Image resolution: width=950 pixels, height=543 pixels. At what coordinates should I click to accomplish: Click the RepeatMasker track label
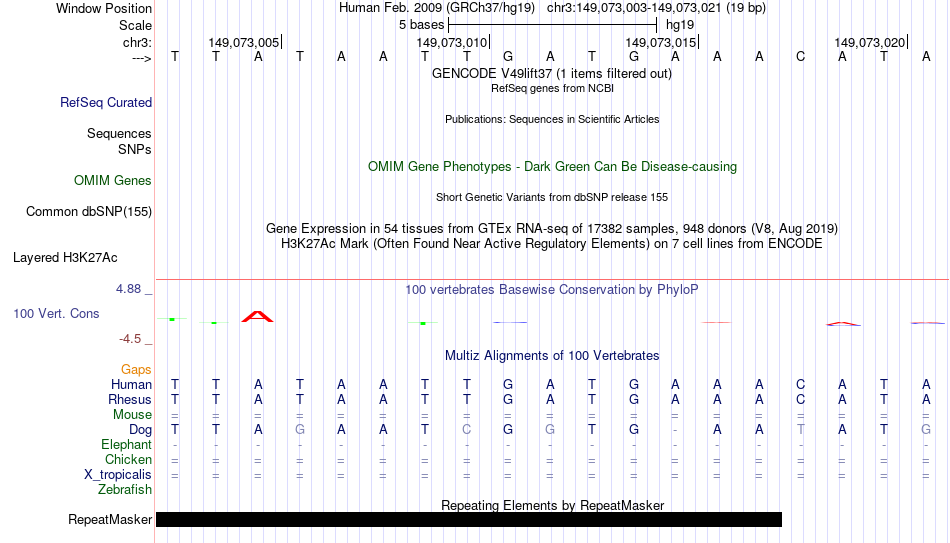click(x=110, y=519)
